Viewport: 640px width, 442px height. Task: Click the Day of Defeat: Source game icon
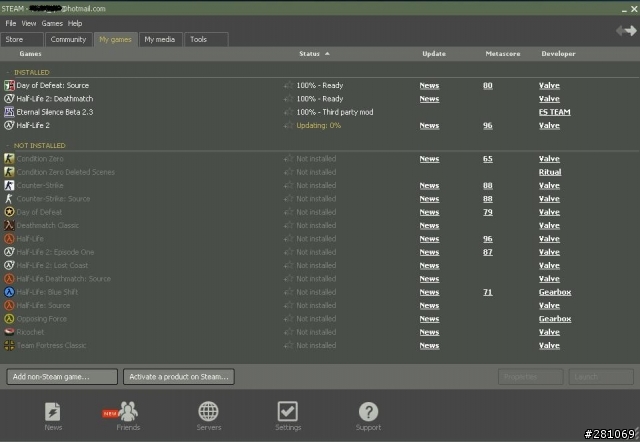pos(9,85)
